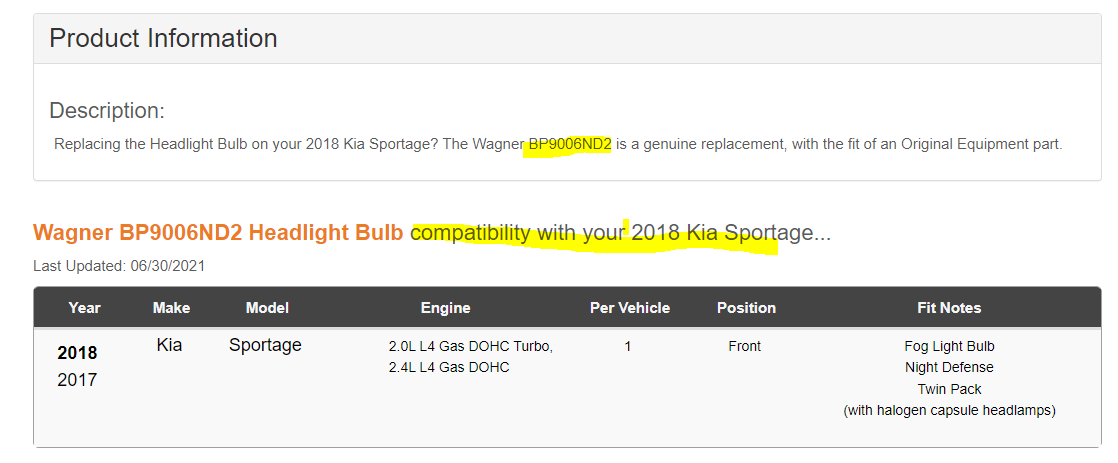Click the highlighted compatibility heading text

620,233
